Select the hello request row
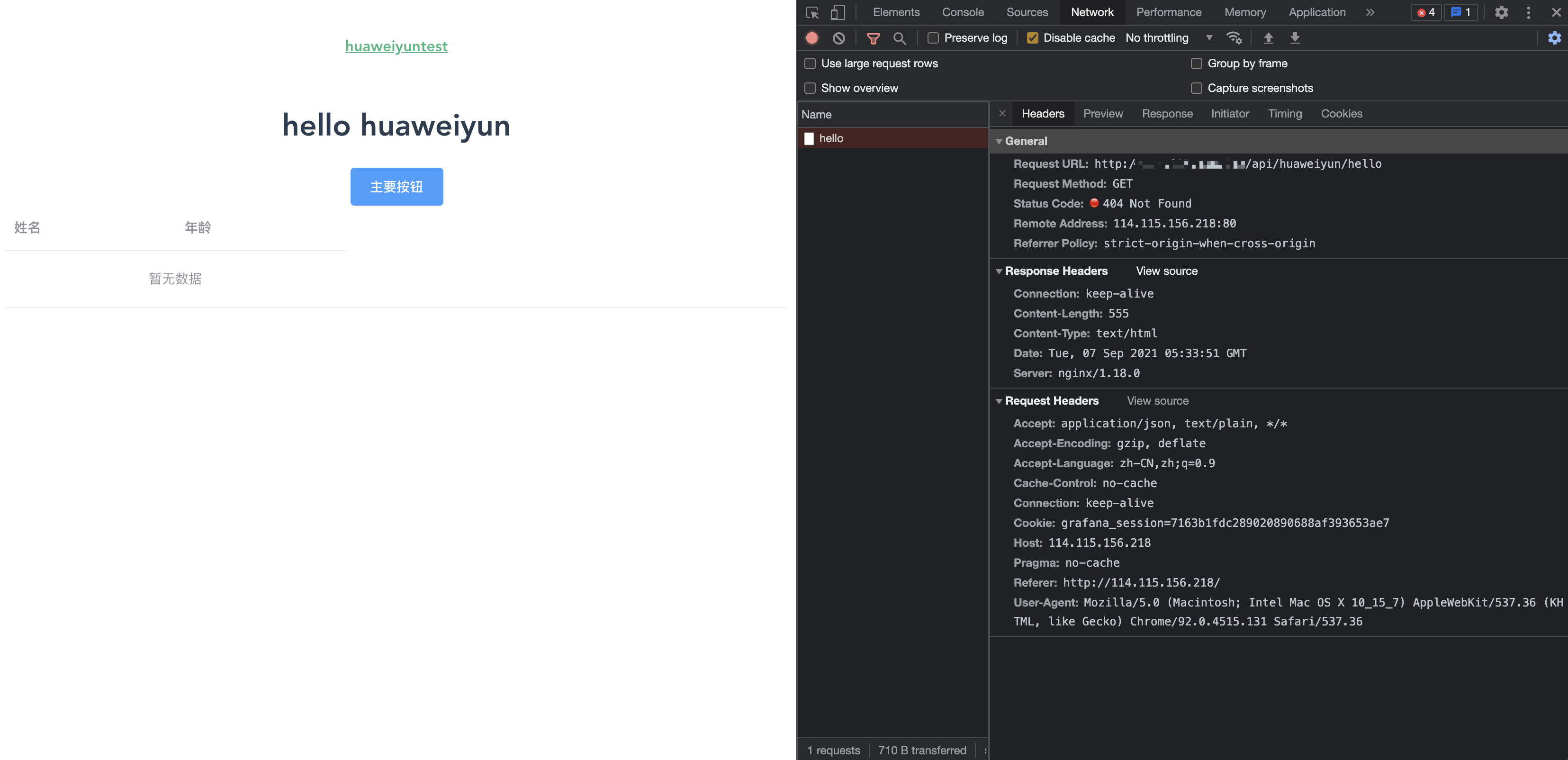1568x760 pixels. click(x=831, y=138)
